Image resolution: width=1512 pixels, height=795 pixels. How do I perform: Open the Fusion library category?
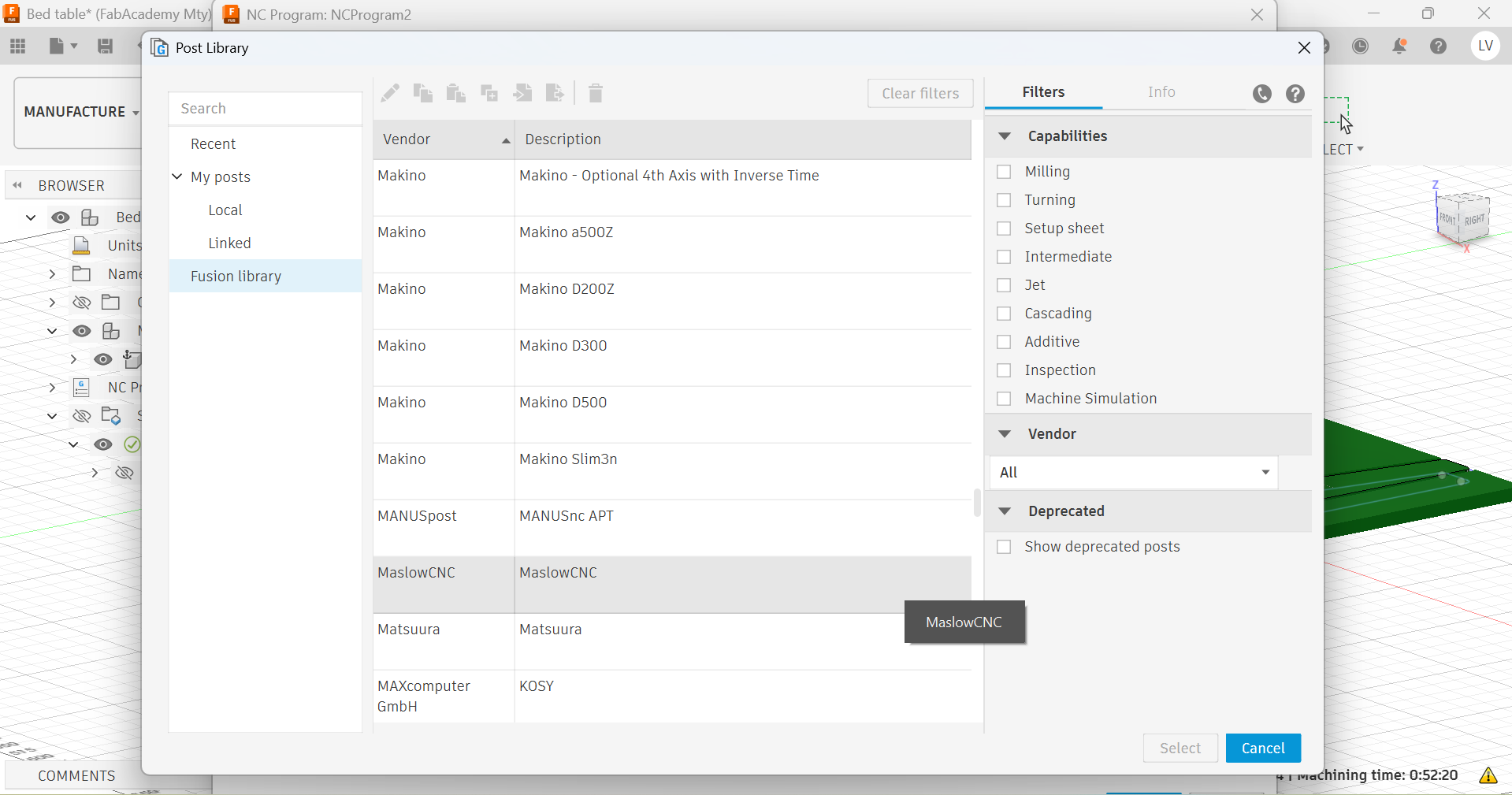(x=265, y=277)
